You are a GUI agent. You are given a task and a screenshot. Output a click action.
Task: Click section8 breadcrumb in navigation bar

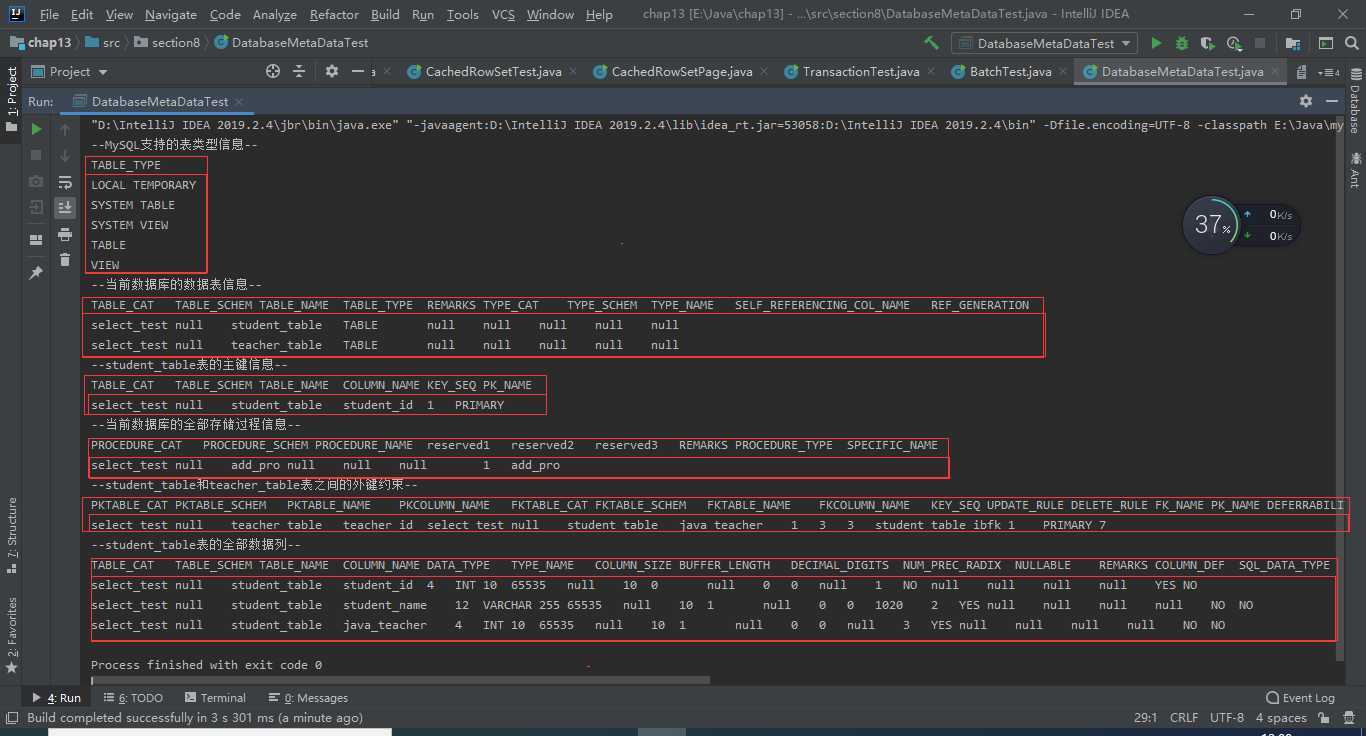point(167,43)
